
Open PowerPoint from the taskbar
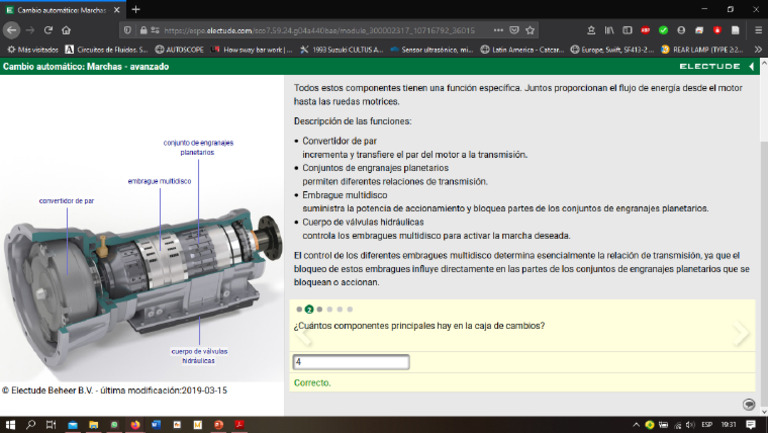(218, 425)
